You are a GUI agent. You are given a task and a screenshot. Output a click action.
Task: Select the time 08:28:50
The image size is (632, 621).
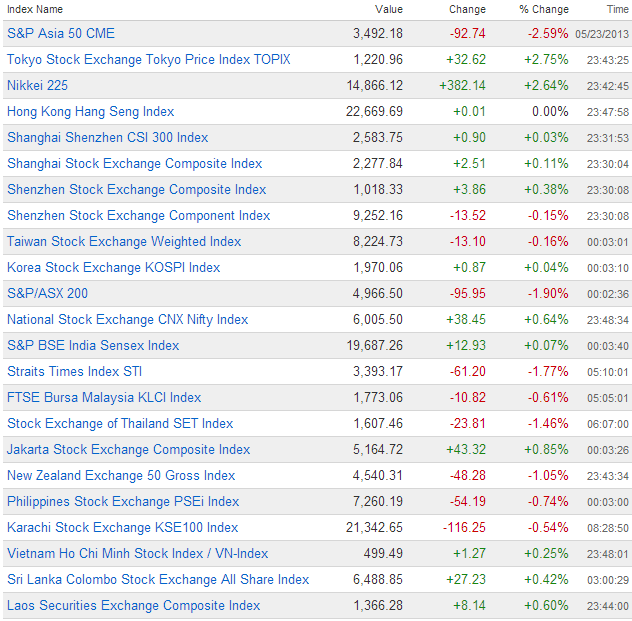click(x=608, y=528)
